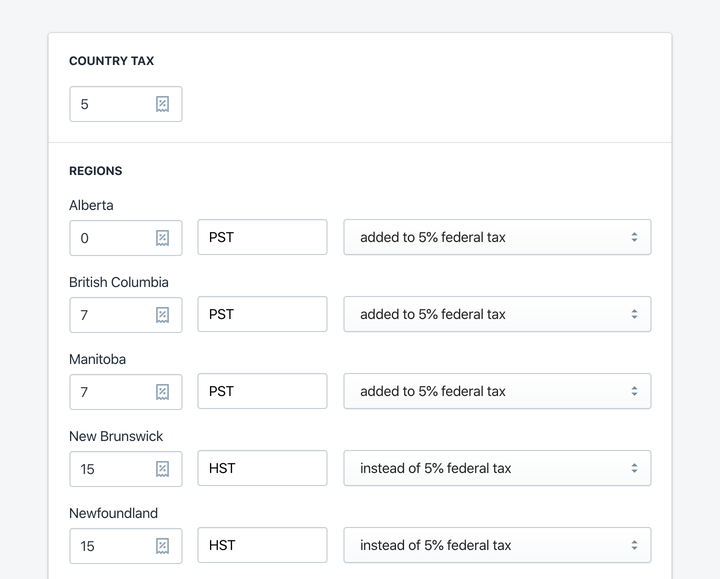Select the Manitoba PST tax name field

[262, 391]
